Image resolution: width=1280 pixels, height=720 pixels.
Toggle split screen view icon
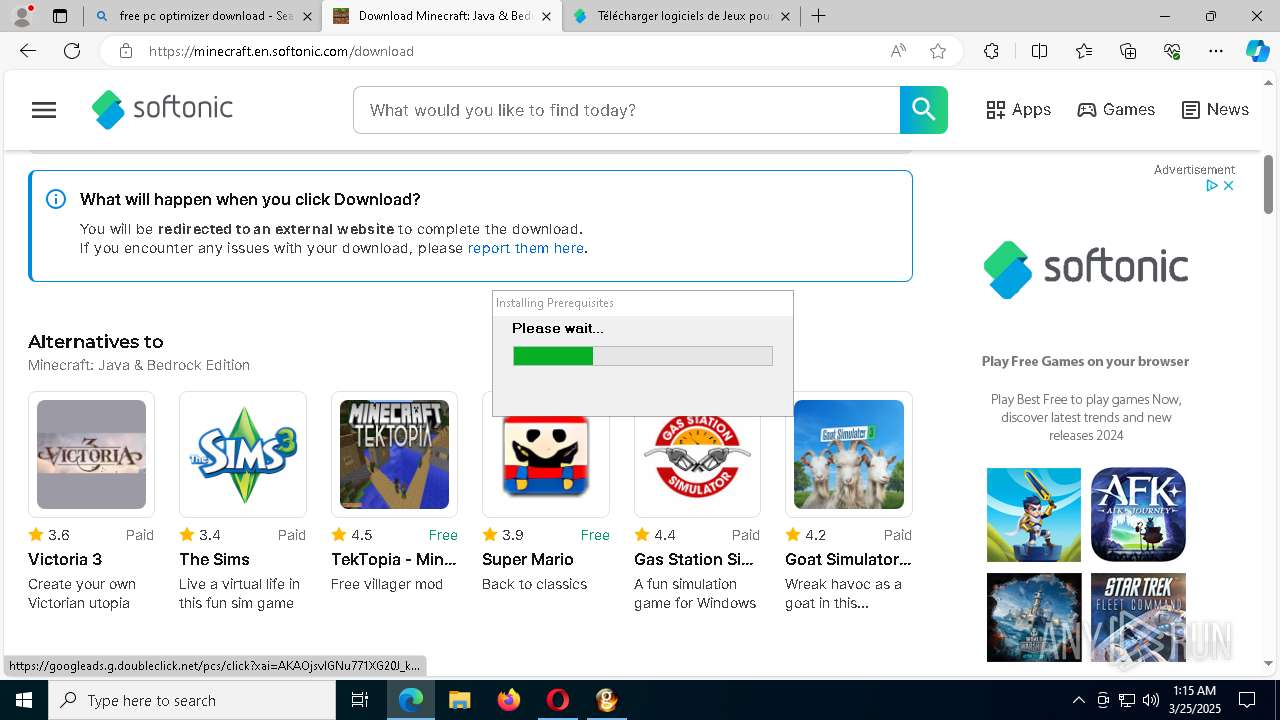[1039, 51]
